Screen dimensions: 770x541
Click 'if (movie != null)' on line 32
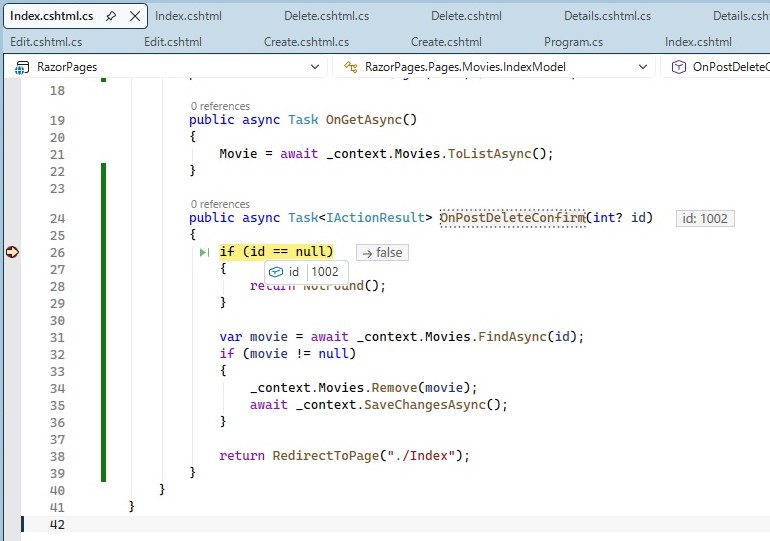point(287,354)
